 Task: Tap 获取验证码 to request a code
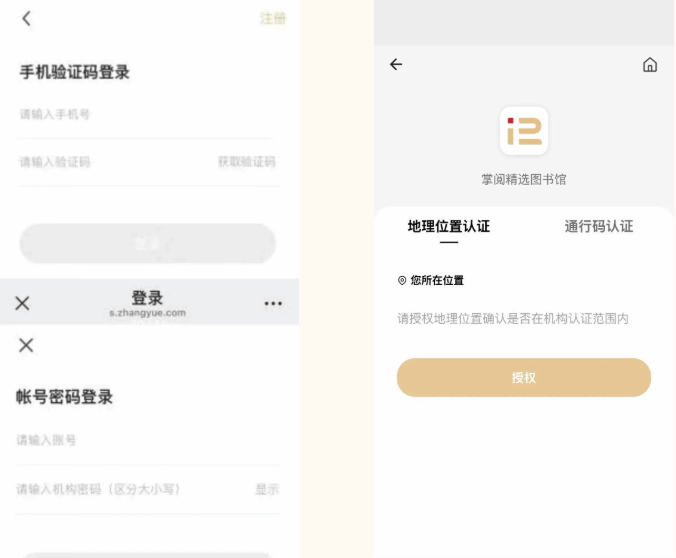(x=247, y=162)
